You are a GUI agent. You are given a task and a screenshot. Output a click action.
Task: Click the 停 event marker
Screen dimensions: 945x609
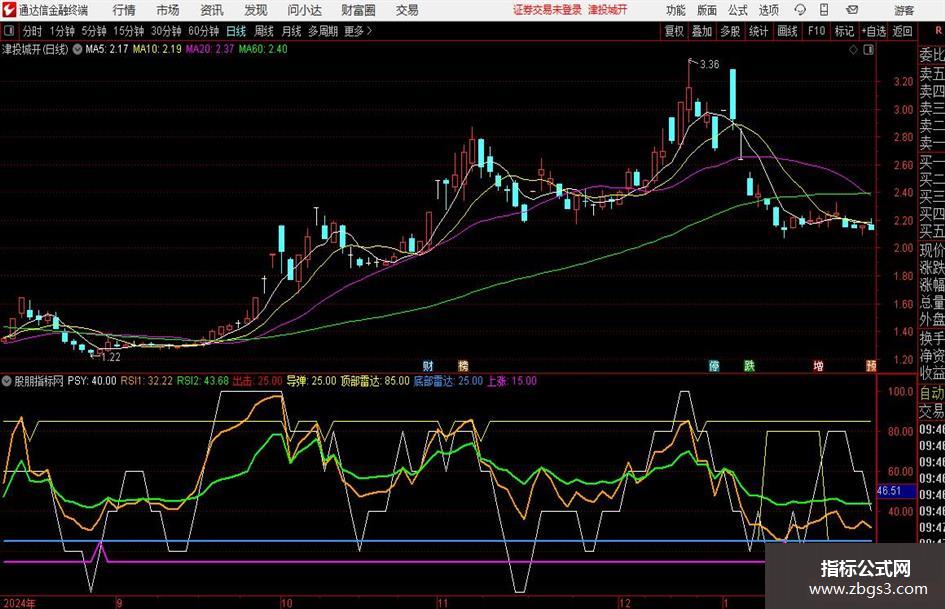pos(714,365)
